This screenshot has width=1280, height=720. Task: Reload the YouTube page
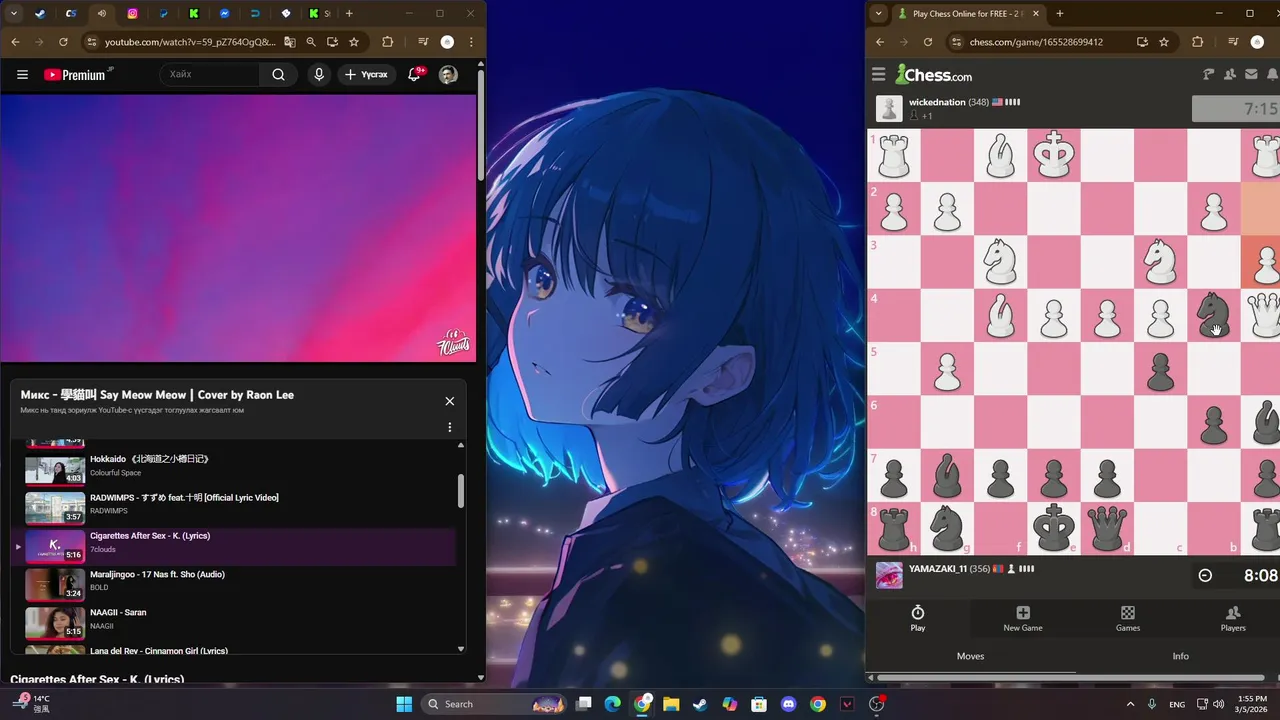(x=63, y=42)
